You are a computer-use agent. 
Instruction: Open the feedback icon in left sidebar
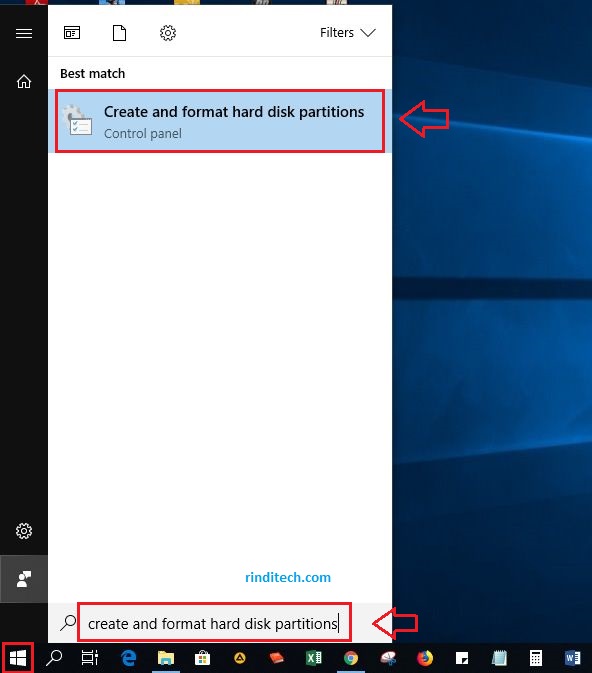coord(24,579)
